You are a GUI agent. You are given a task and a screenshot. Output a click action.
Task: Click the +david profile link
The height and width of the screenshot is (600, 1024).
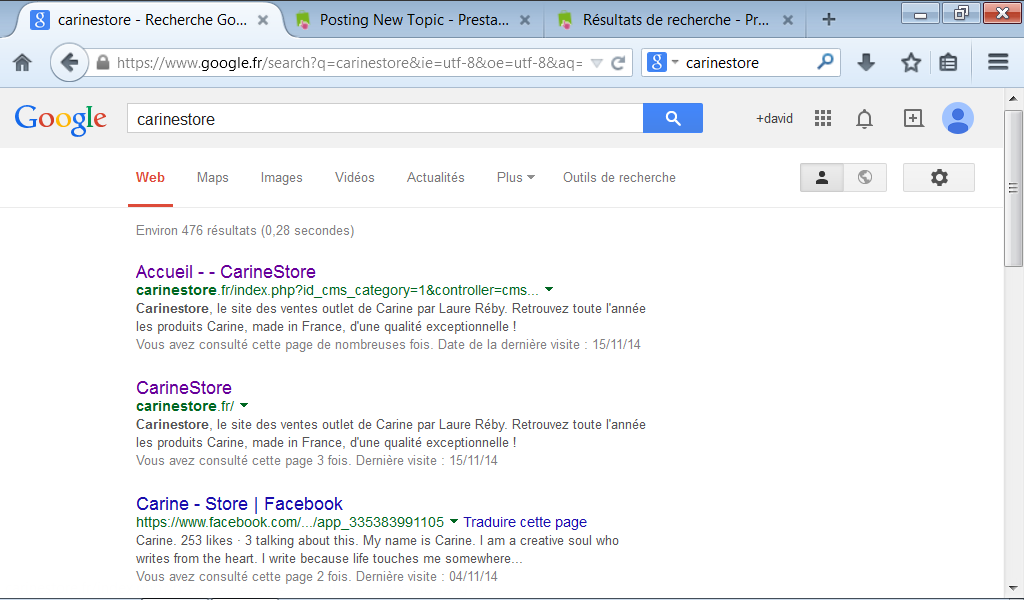[x=775, y=119]
